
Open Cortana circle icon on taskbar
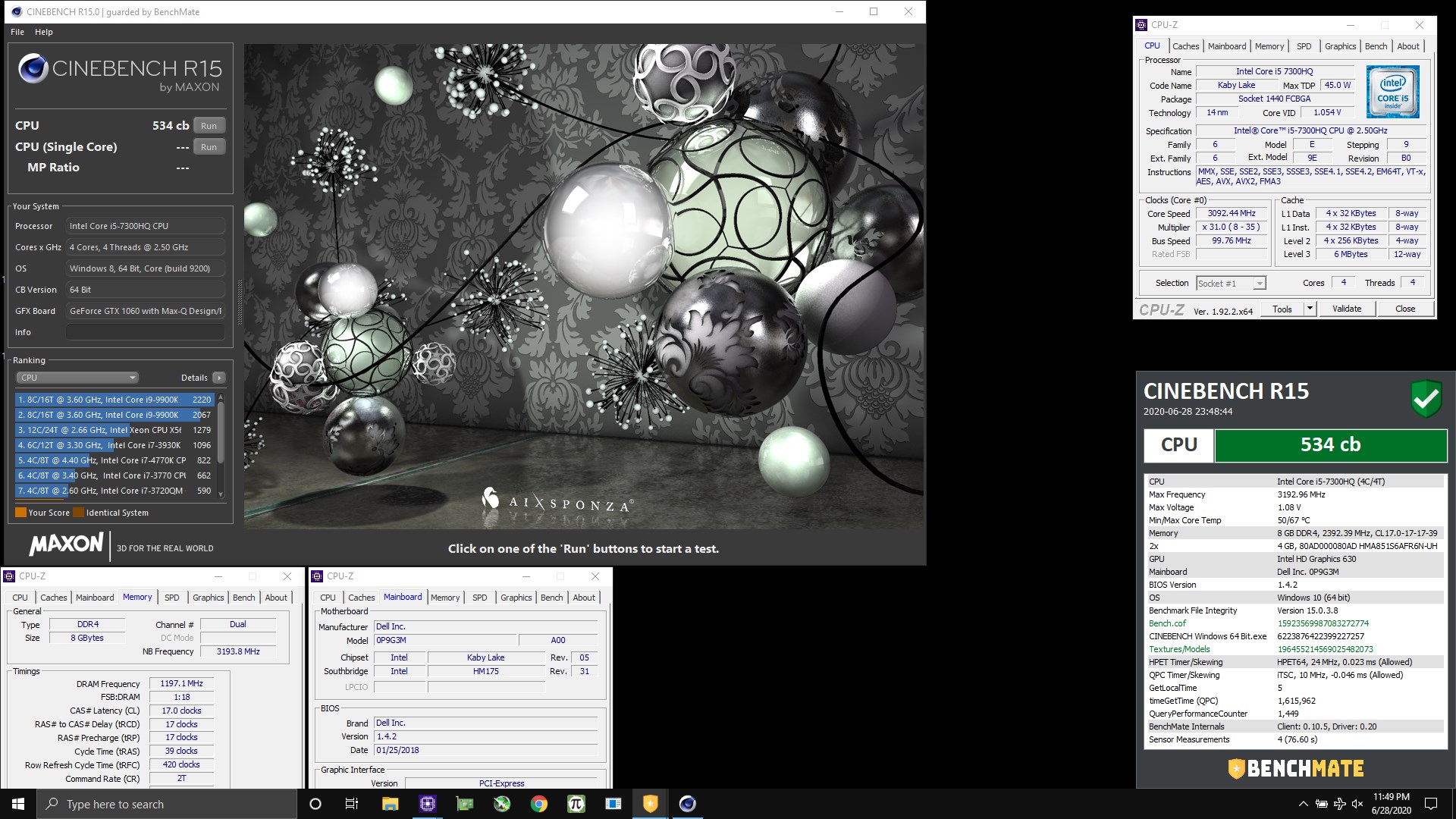(315, 804)
